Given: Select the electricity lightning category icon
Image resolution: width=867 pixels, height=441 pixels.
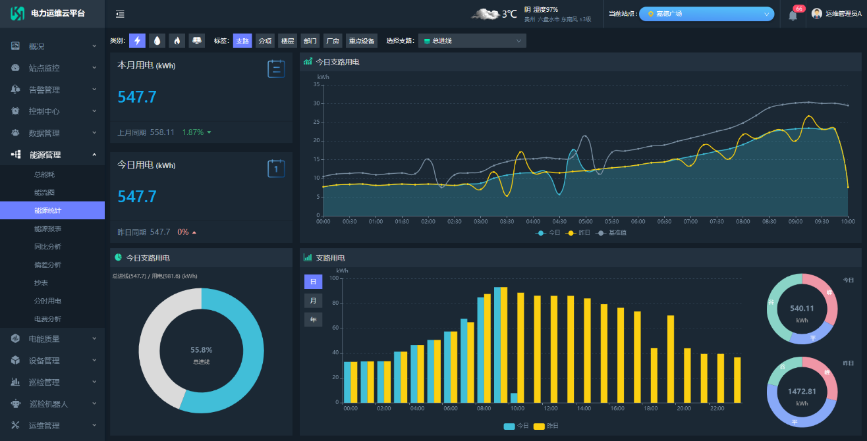Looking at the screenshot, I should point(138,41).
